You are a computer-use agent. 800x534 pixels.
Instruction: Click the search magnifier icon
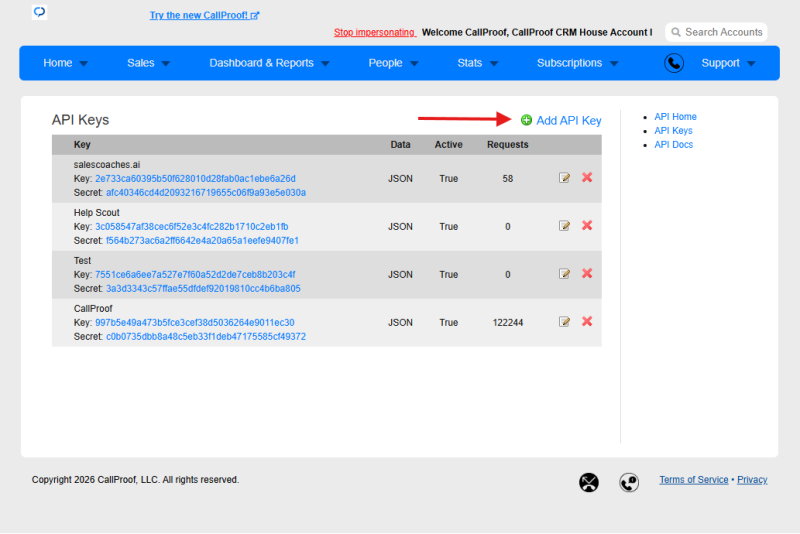(676, 32)
